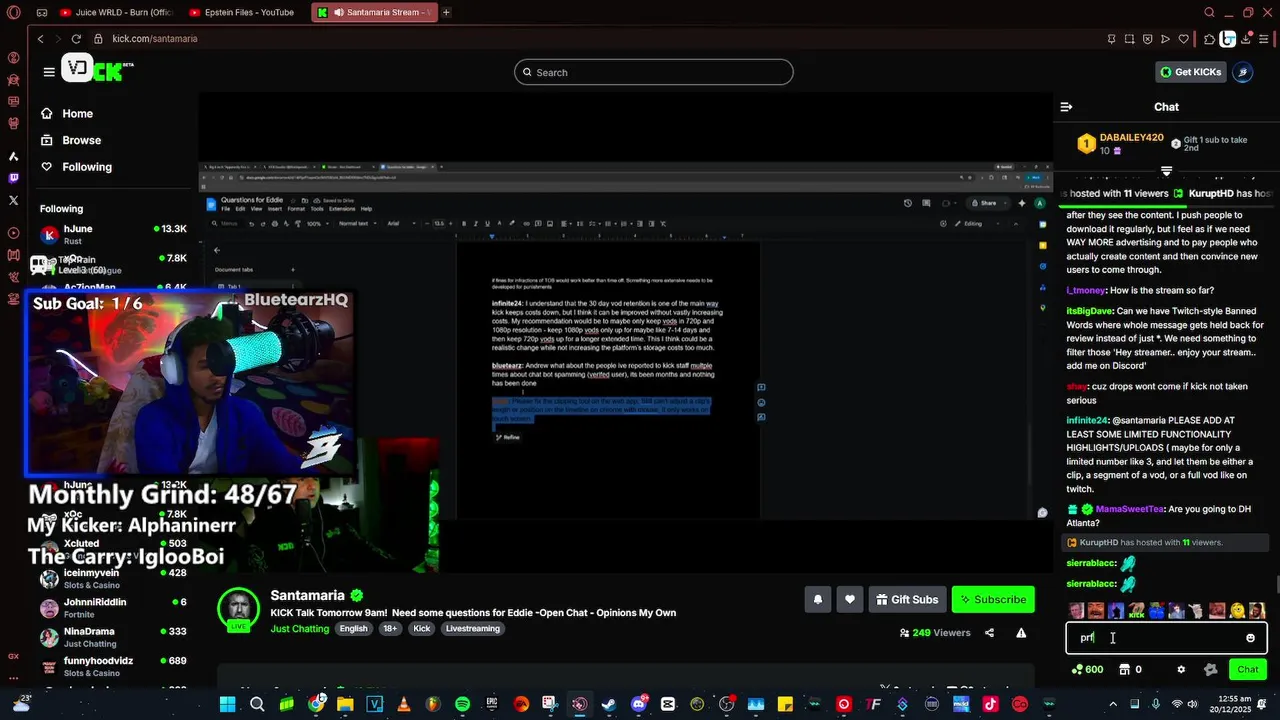Click the KICK emote in the chat emote bar
This screenshot has width=1280, height=720.
point(1137,610)
